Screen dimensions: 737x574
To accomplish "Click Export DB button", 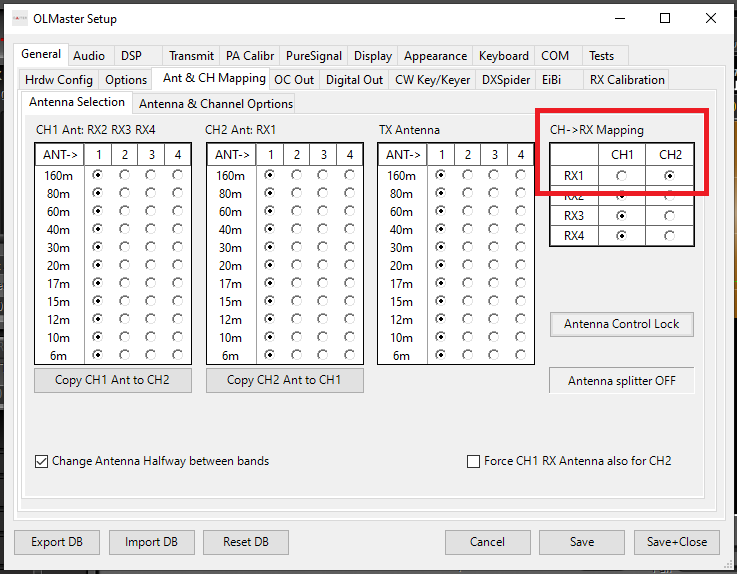I will coord(57,542).
